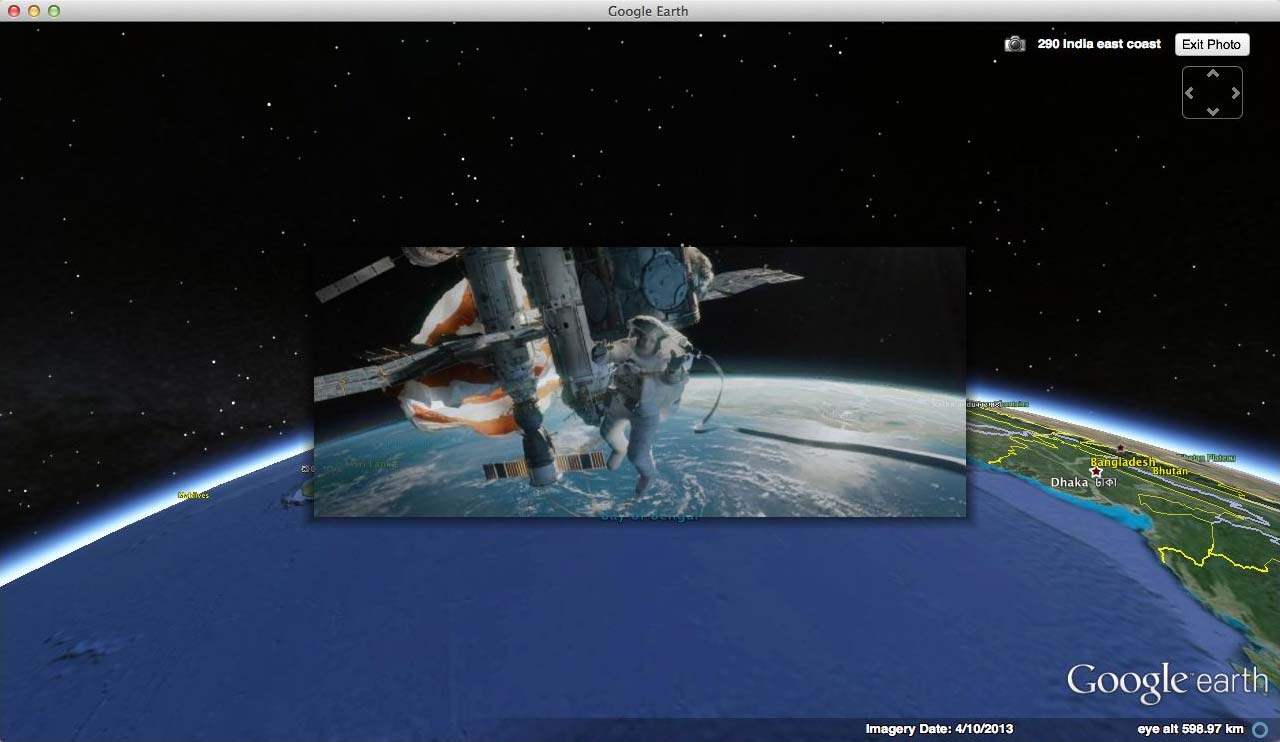Click the dark star marker above Bangladesh label
Image resolution: width=1280 pixels, height=742 pixels.
coord(1121,448)
